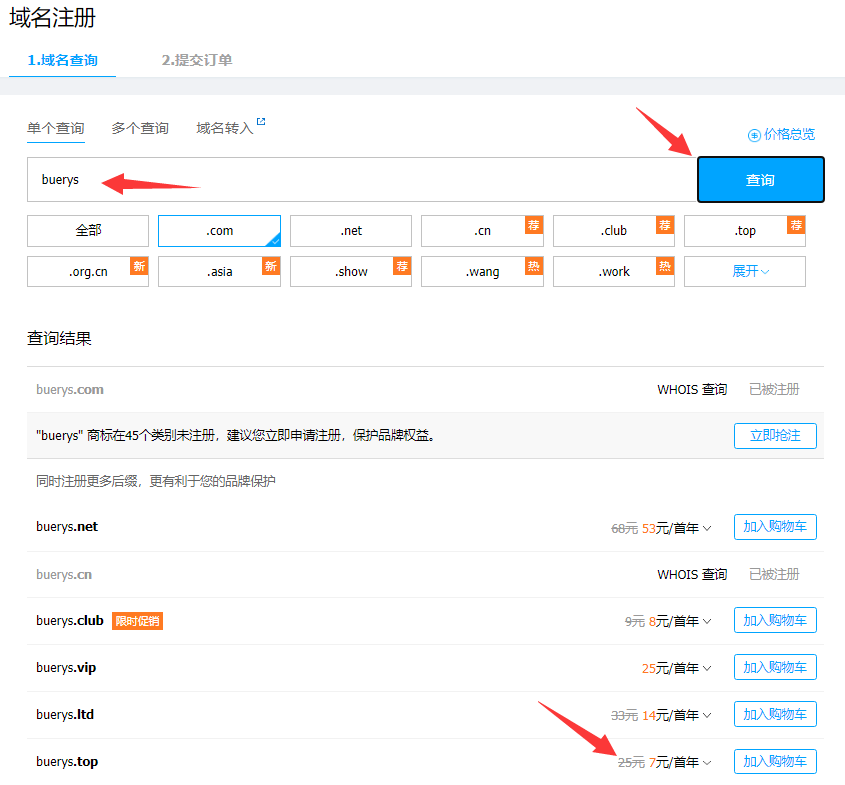The image size is (845, 785).
Task: Click the external link icon beside 域名转入
Action: click(261, 122)
